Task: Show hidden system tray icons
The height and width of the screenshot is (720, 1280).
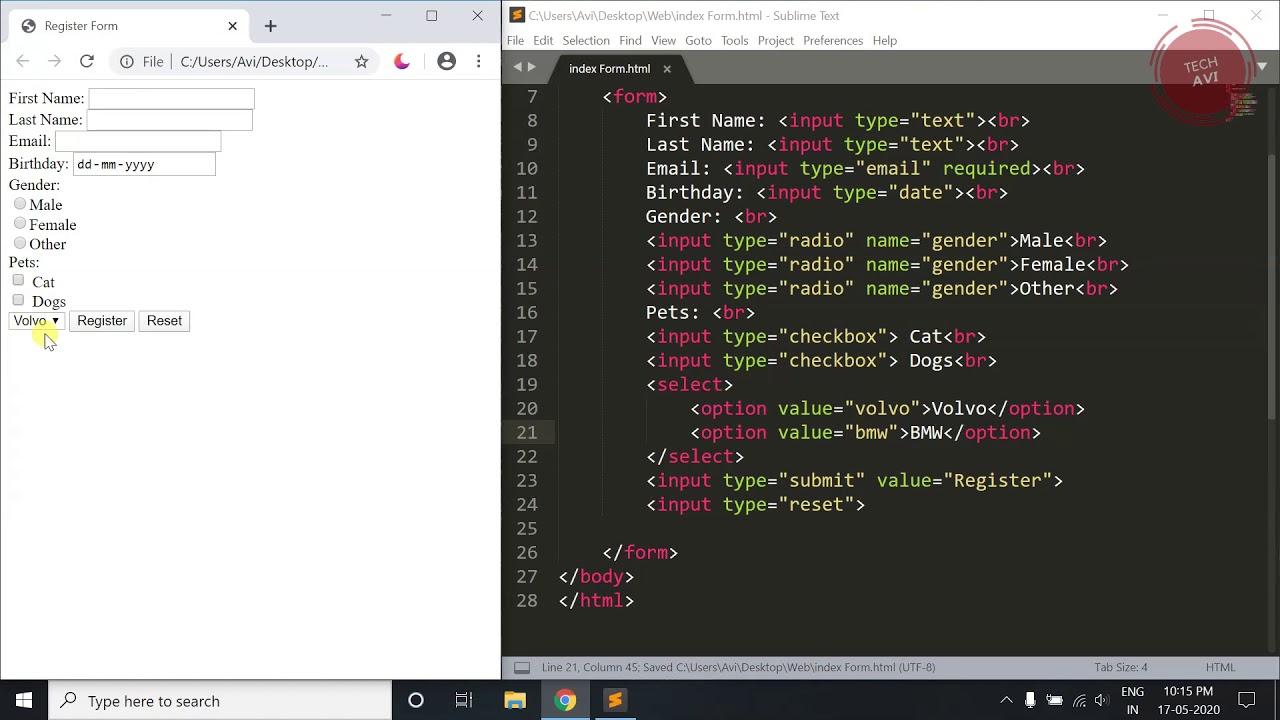Action: tap(1006, 701)
